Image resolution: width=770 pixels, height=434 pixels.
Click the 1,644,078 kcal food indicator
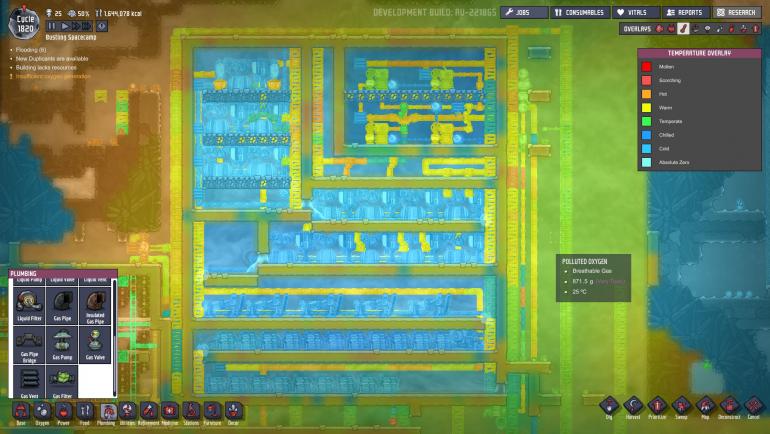[x=118, y=14]
